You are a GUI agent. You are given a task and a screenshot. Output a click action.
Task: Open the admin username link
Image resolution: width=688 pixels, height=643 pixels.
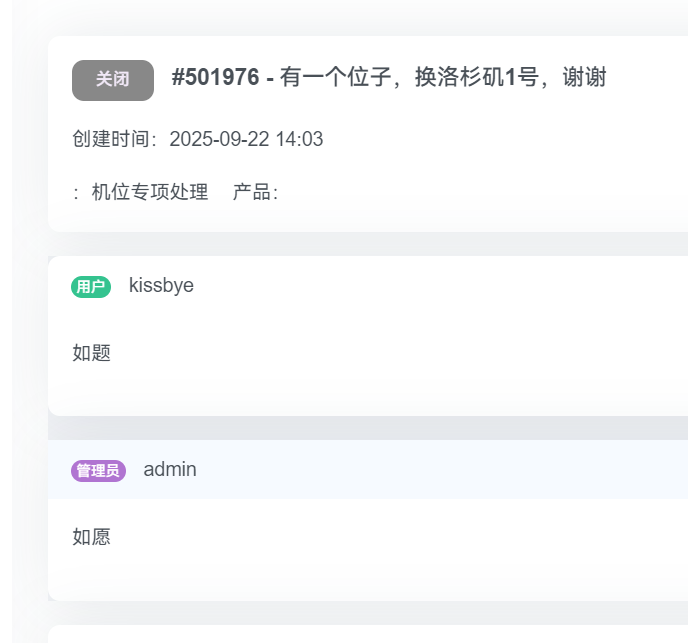pos(170,470)
